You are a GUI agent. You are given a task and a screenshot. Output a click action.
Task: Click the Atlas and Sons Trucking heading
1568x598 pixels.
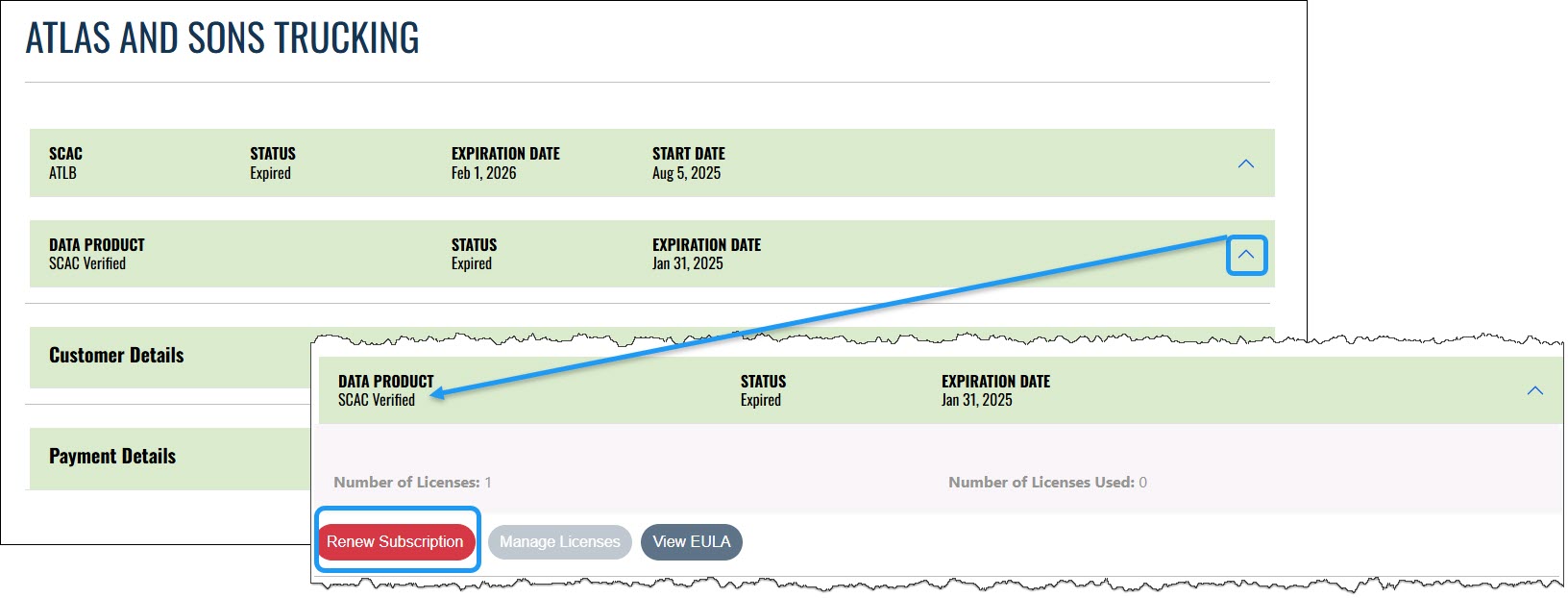222,38
